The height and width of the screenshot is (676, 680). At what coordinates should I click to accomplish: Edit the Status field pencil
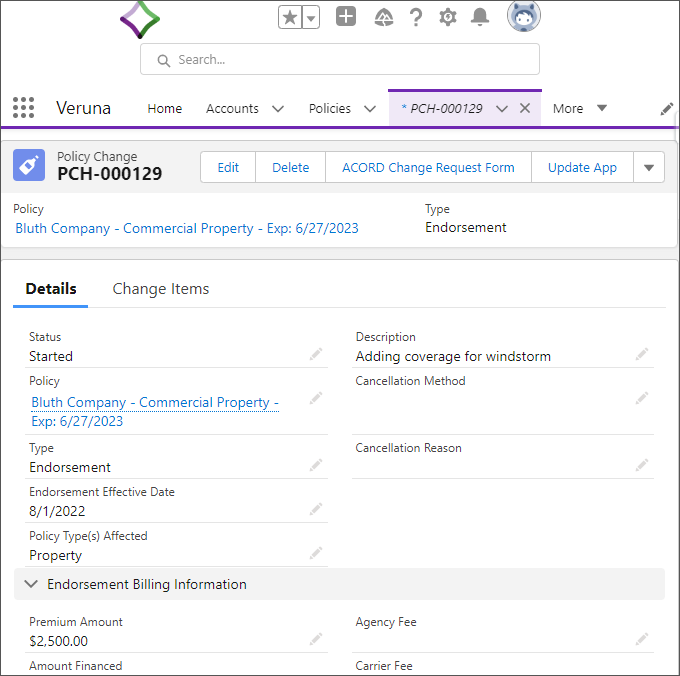316,354
